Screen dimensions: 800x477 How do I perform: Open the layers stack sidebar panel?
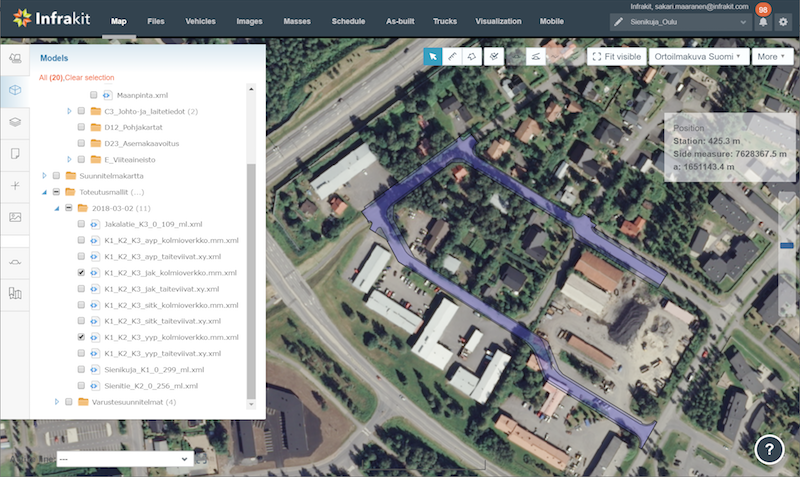pyautogui.click(x=15, y=122)
